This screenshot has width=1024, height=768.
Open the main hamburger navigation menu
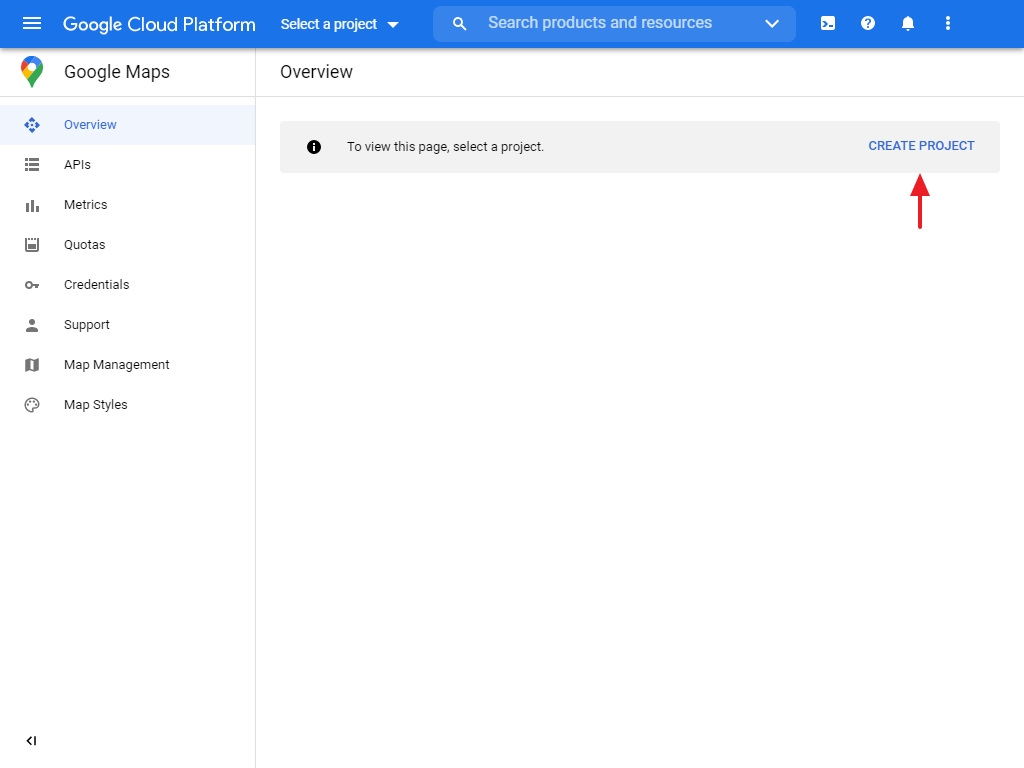coord(31,24)
